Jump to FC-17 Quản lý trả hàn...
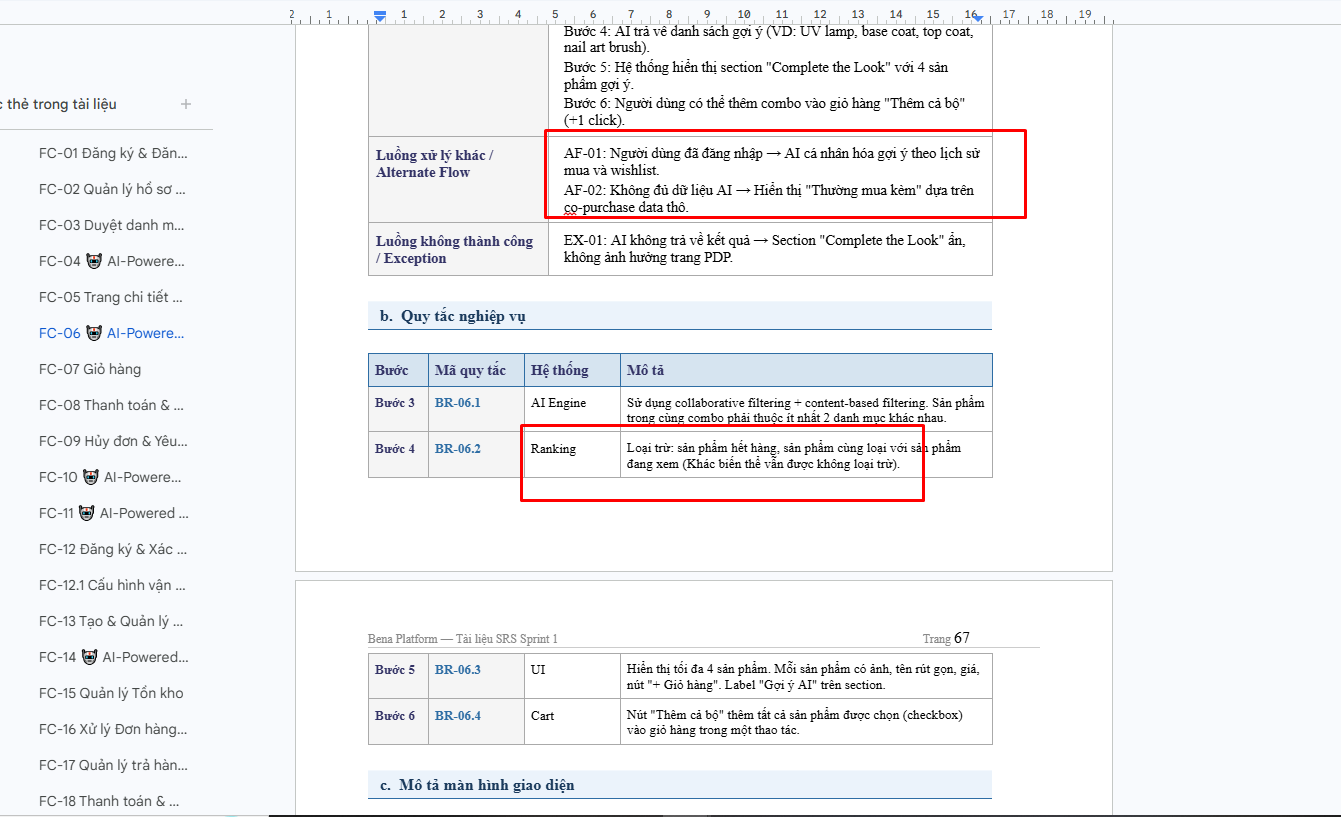 tap(113, 765)
